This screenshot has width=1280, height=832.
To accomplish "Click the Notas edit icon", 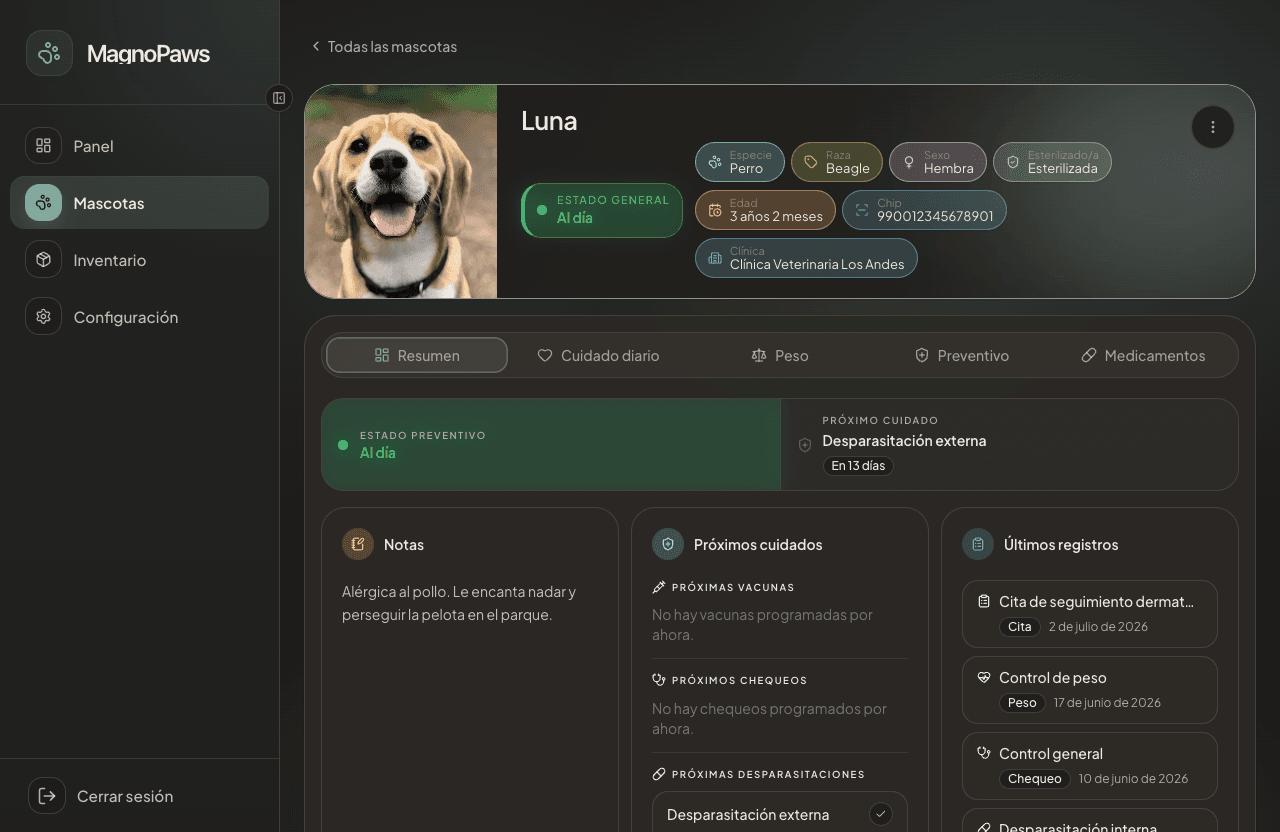I will pos(358,544).
